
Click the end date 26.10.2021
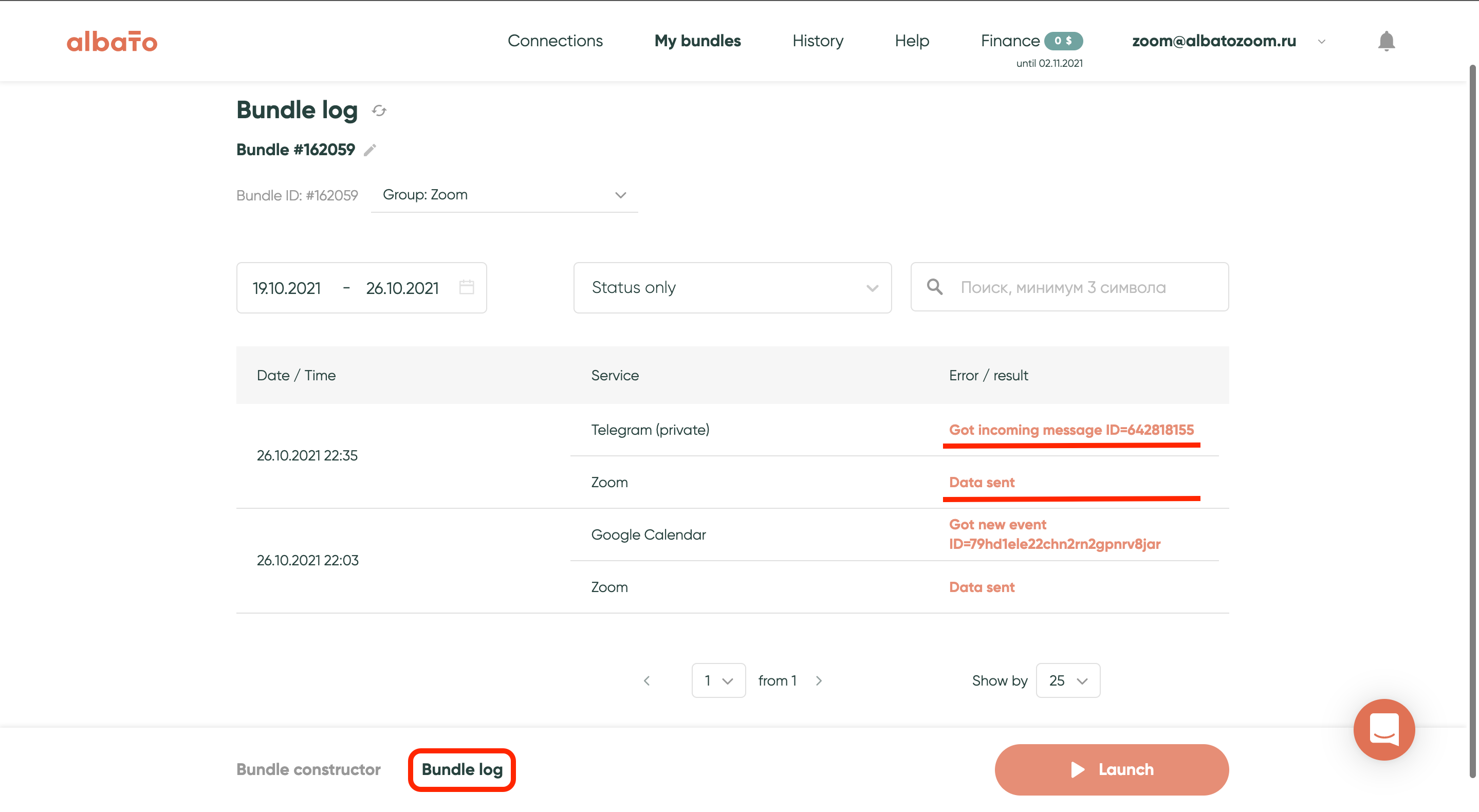click(x=402, y=288)
